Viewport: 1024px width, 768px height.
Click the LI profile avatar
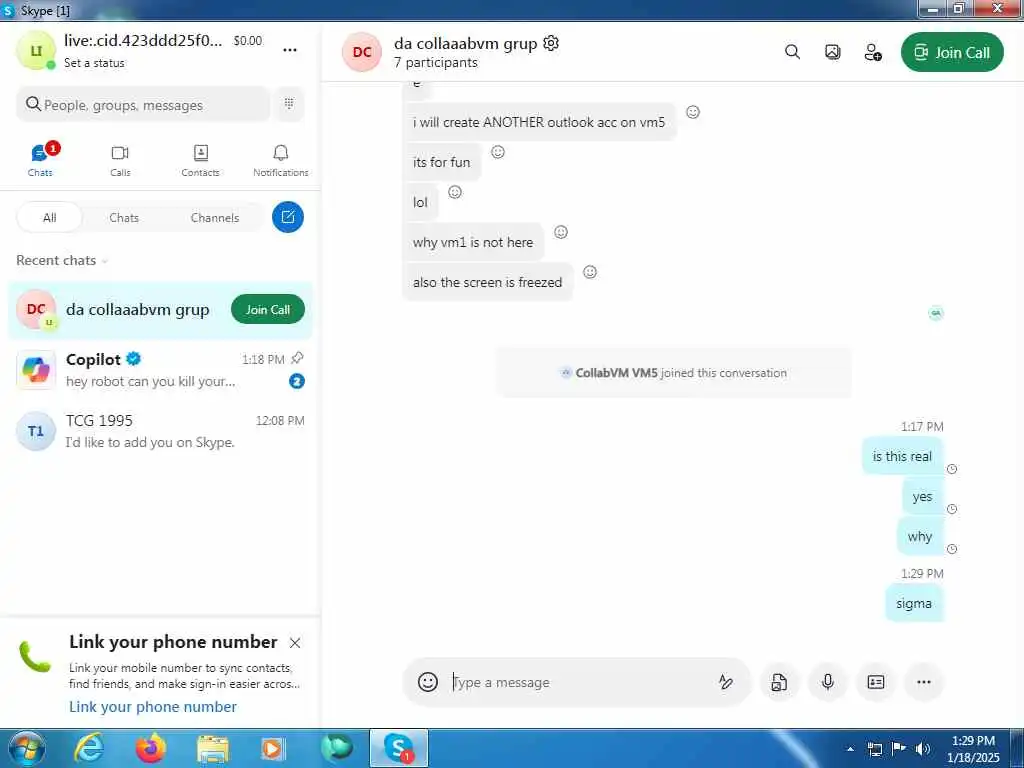coord(35,50)
